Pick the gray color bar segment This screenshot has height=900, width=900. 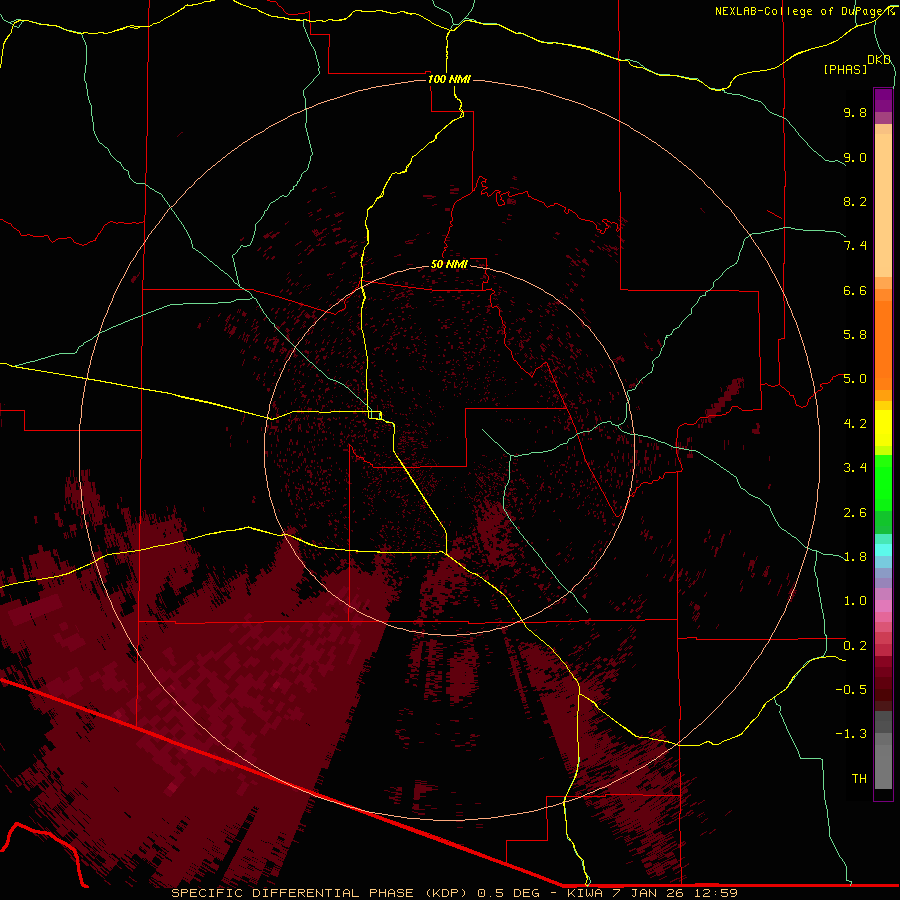pyautogui.click(x=883, y=767)
